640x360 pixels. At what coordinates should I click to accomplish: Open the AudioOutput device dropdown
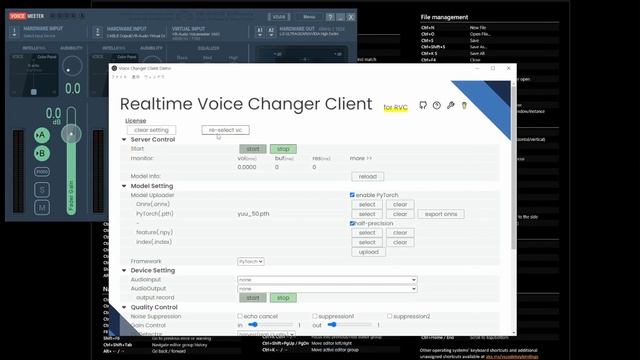[x=327, y=289]
